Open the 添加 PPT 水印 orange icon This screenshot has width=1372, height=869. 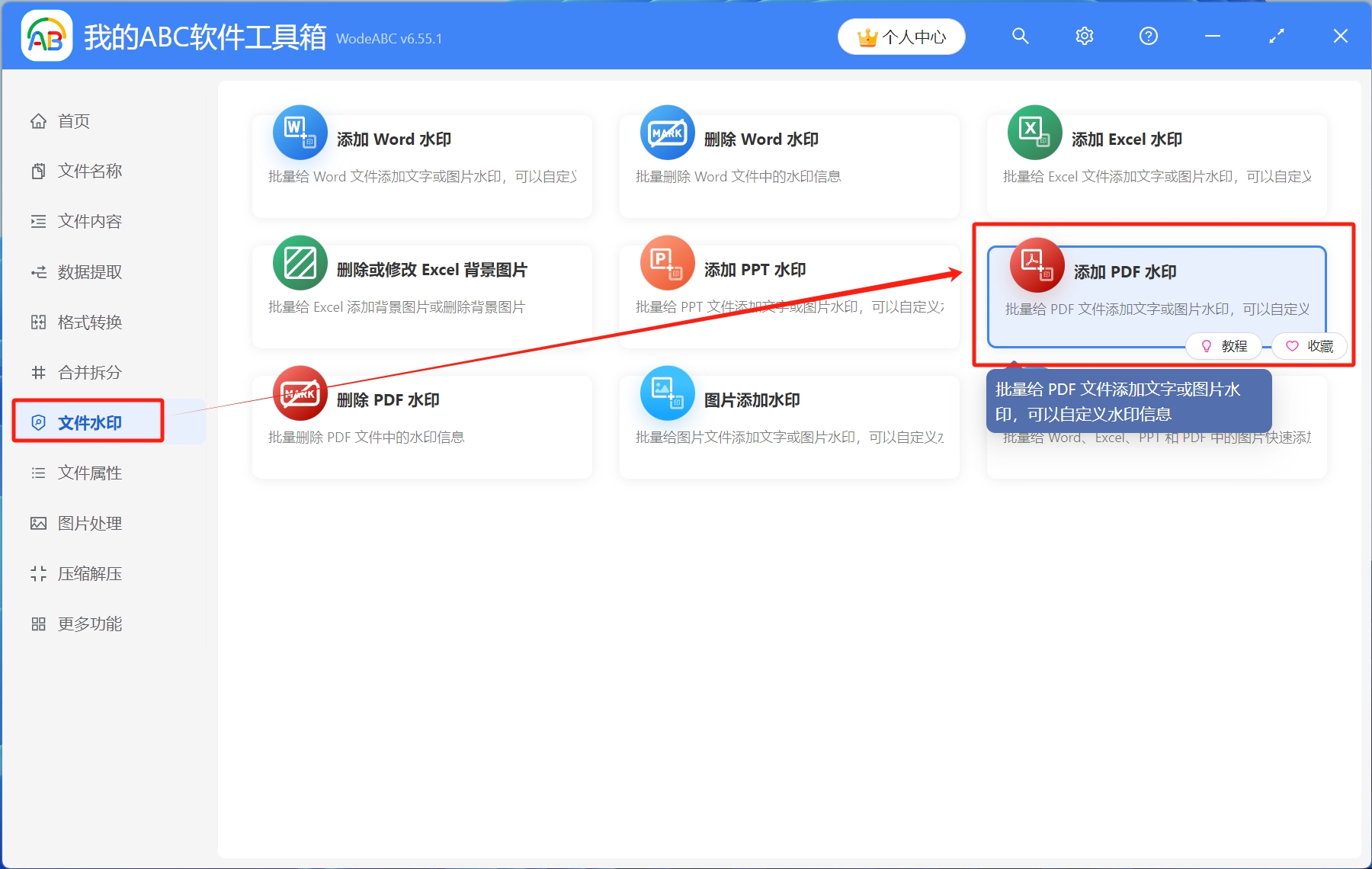coord(667,263)
